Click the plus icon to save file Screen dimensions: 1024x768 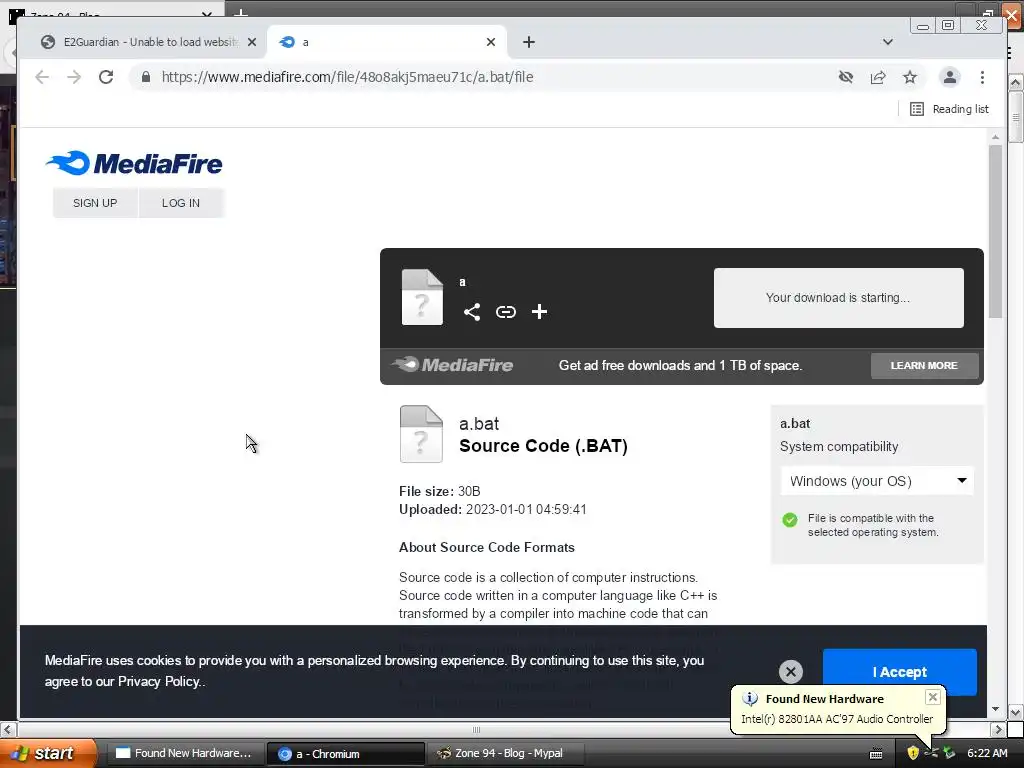[539, 312]
